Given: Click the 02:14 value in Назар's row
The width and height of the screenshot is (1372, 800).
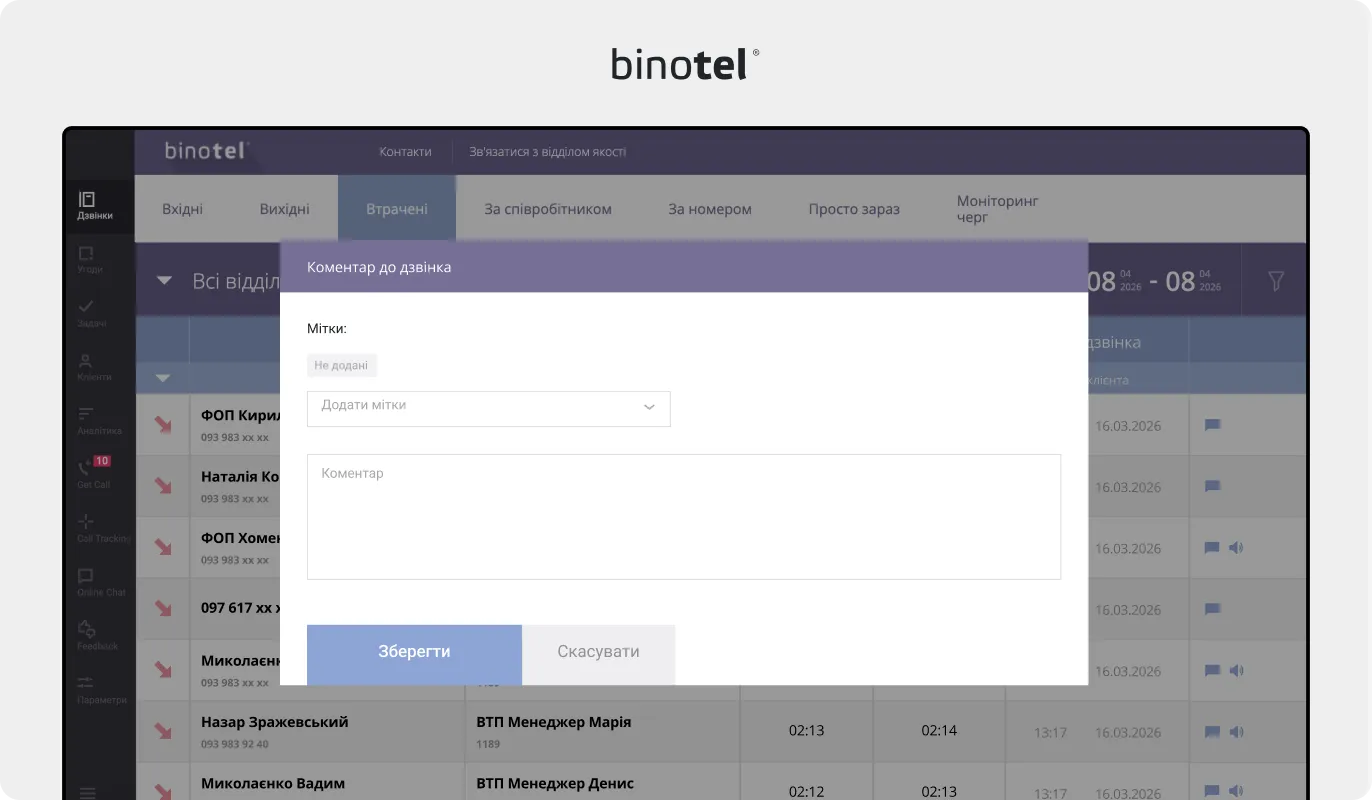Looking at the screenshot, I should tap(939, 731).
